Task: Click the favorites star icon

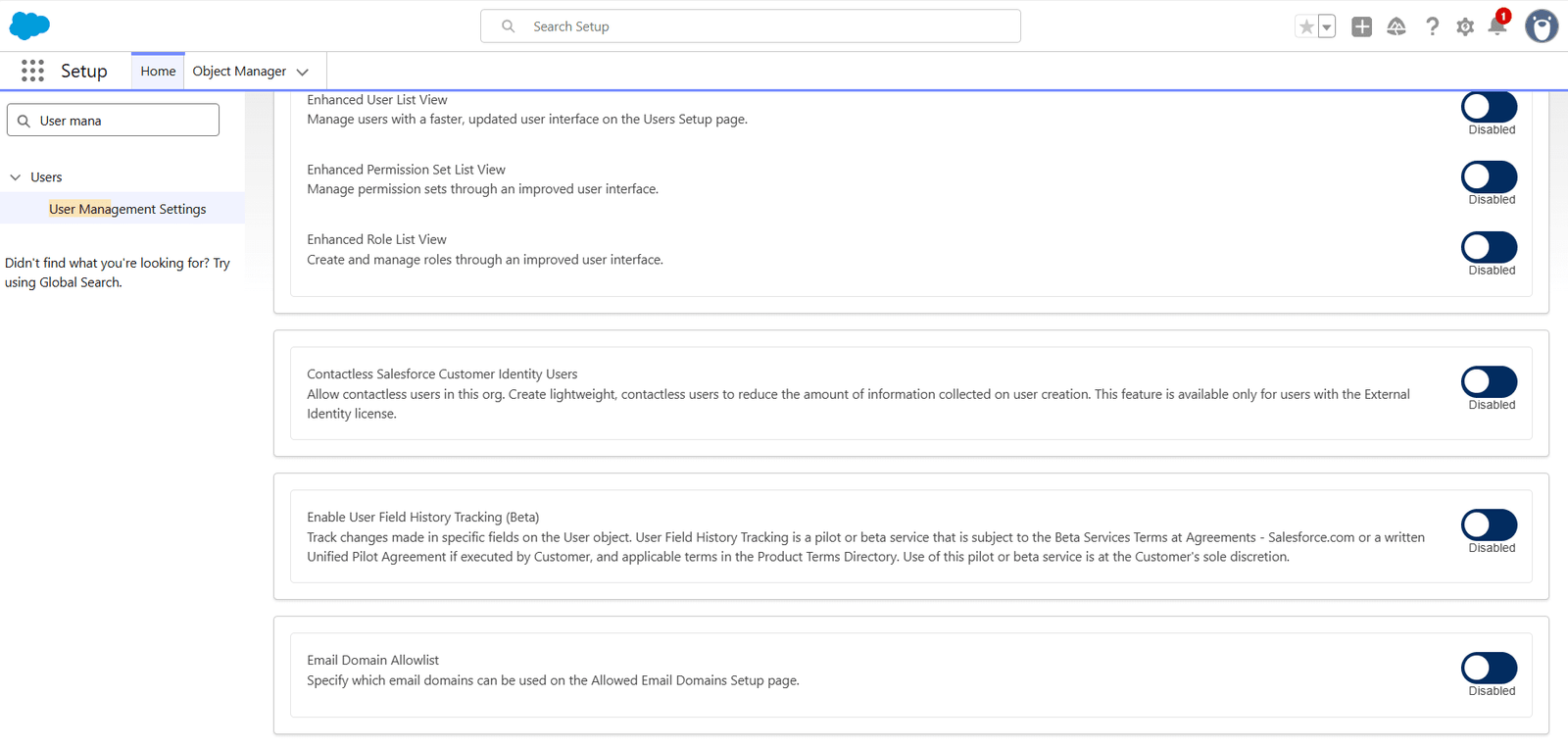Action: coord(1306,27)
